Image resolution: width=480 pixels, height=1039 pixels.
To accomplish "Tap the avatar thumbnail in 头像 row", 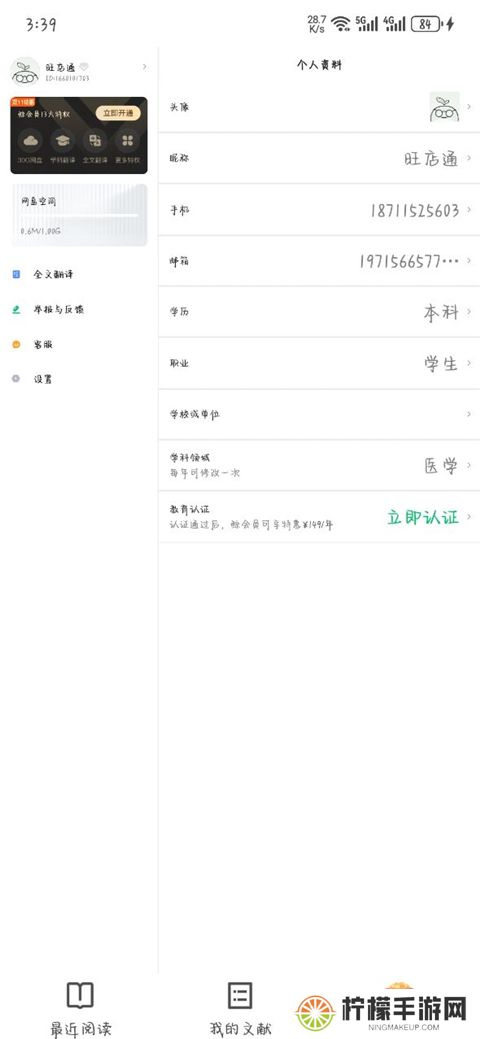I will point(444,107).
